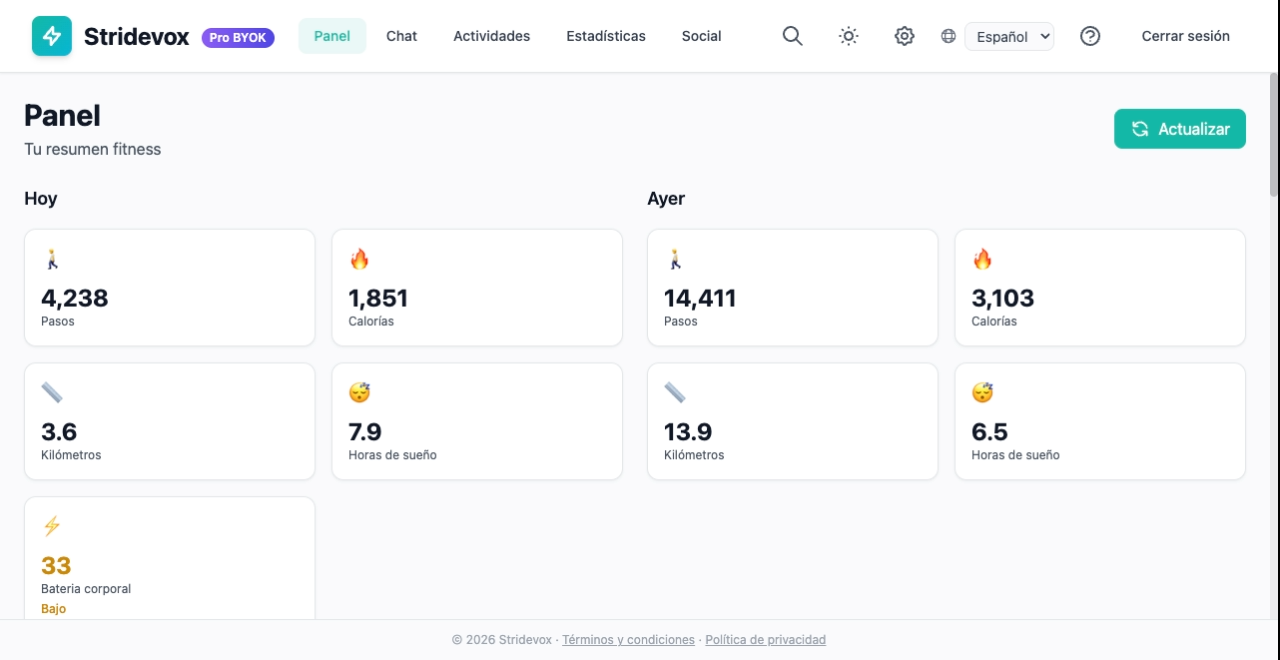Click the lightning icon in Batería corporal card
The image size is (1280, 660).
coord(52,526)
